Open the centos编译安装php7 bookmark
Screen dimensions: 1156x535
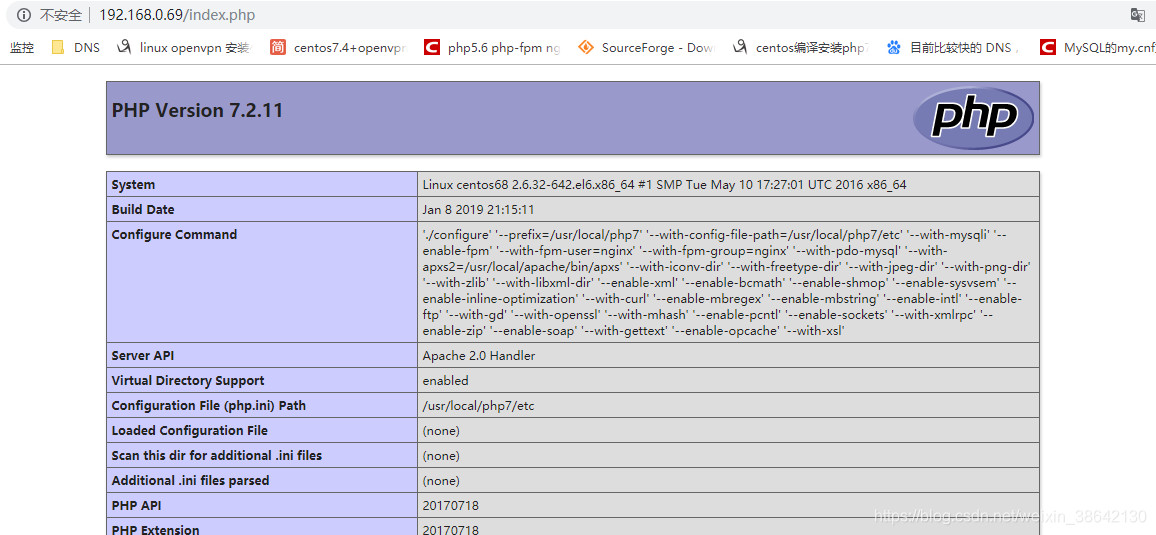(801, 48)
